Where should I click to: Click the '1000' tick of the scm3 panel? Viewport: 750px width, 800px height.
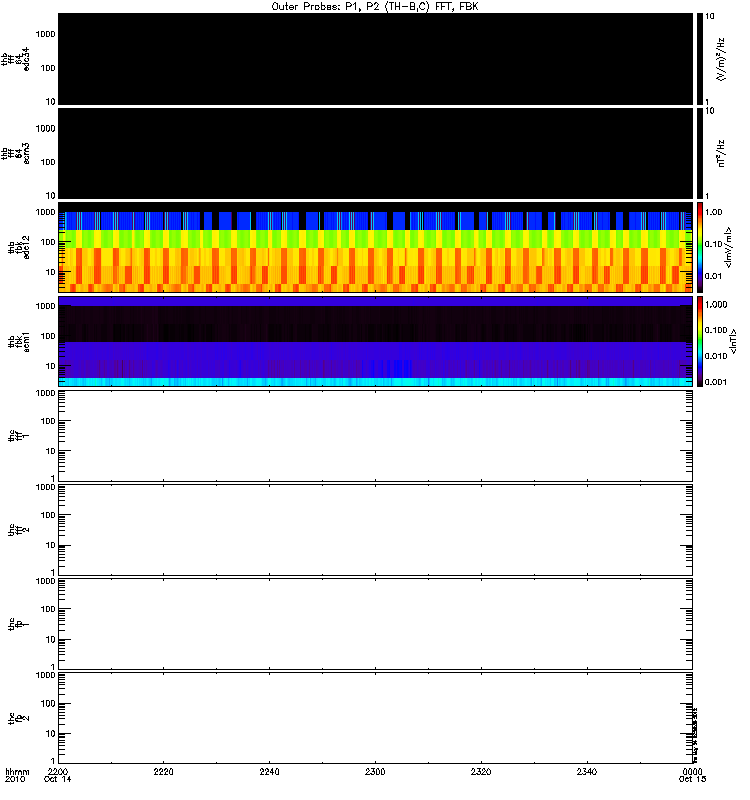click(x=45, y=129)
